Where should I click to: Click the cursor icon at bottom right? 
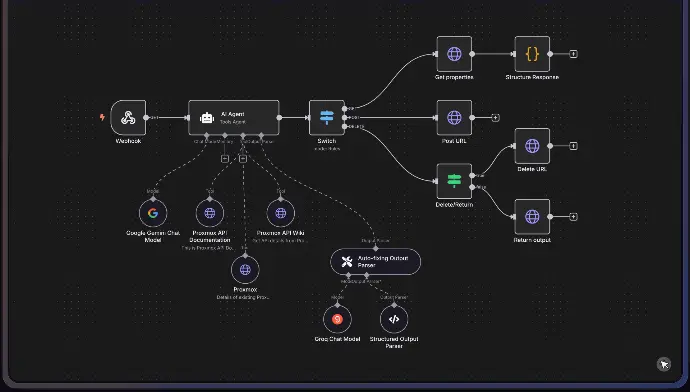tap(664, 364)
